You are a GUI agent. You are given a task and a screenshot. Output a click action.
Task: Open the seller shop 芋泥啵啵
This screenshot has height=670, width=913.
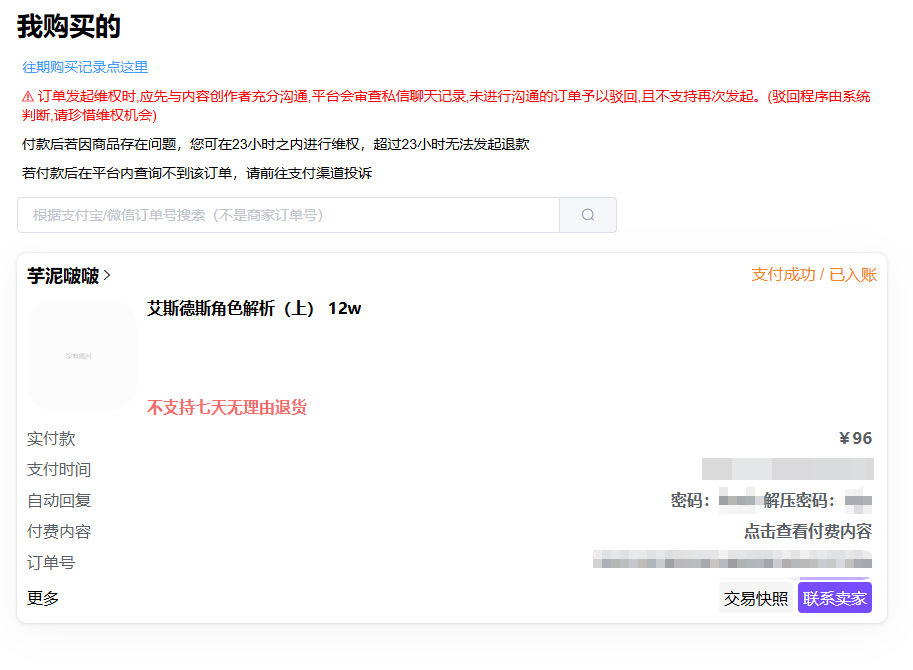[x=62, y=275]
